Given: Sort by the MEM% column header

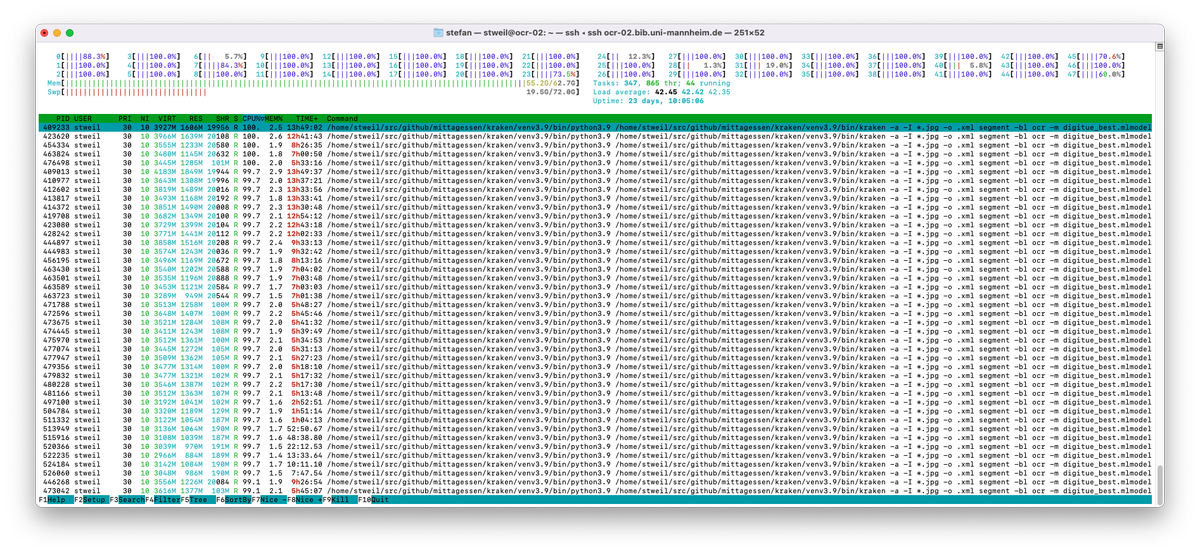Looking at the screenshot, I should [272, 119].
